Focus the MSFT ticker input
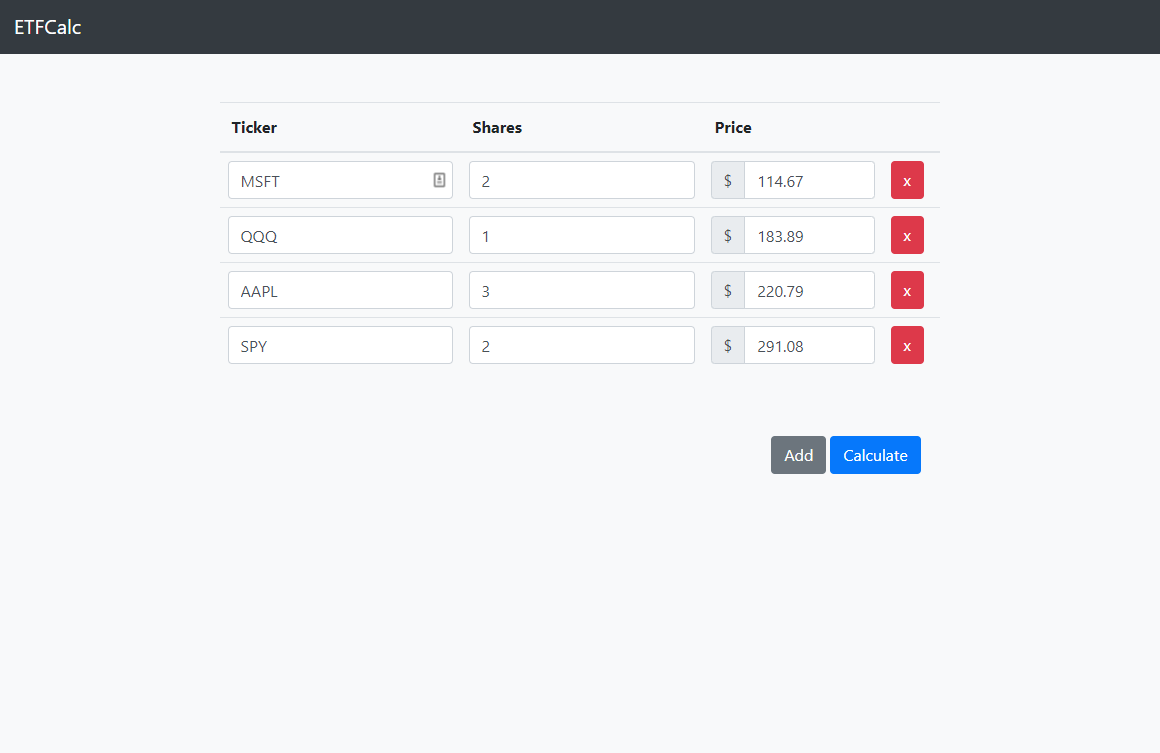The image size is (1160, 753). pyautogui.click(x=340, y=180)
